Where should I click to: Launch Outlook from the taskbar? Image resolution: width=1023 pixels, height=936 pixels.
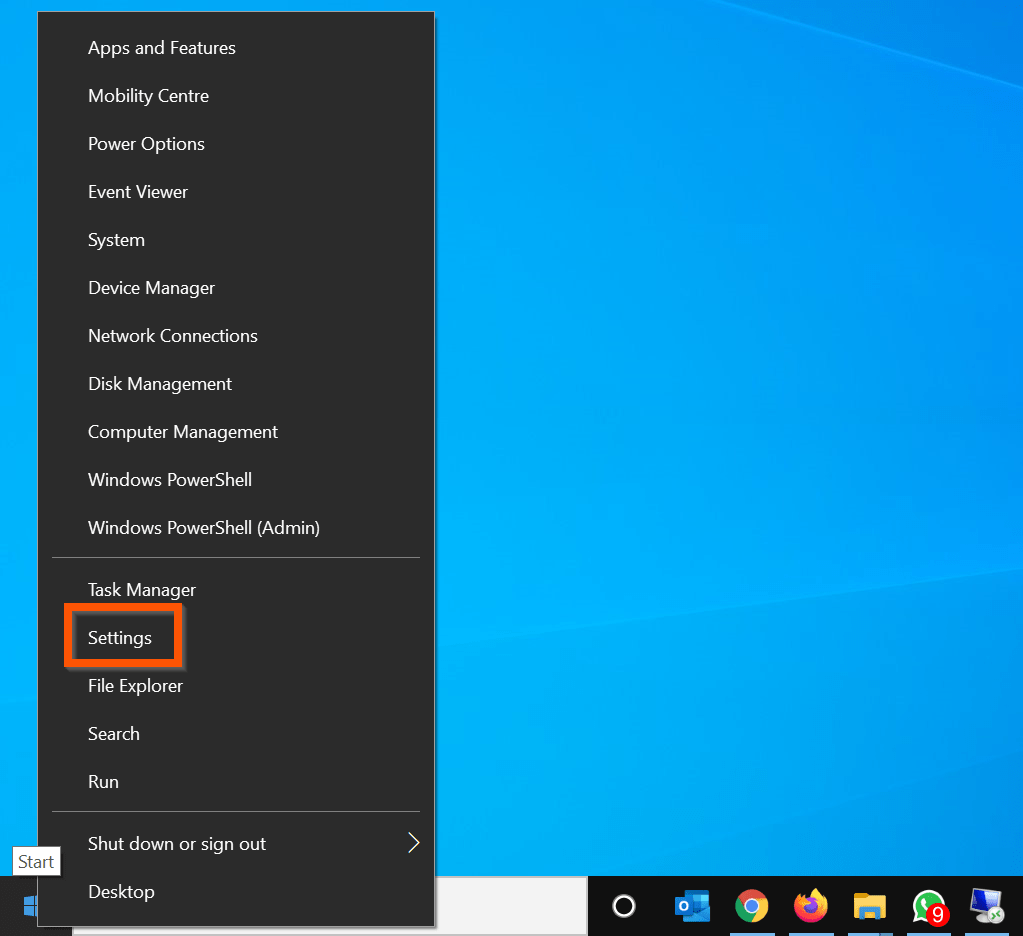pos(692,906)
